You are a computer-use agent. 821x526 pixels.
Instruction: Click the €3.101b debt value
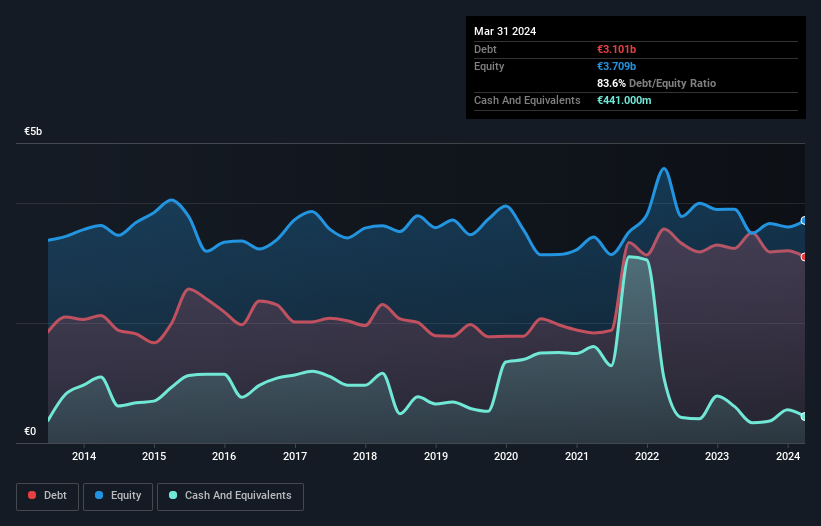[x=616, y=49]
